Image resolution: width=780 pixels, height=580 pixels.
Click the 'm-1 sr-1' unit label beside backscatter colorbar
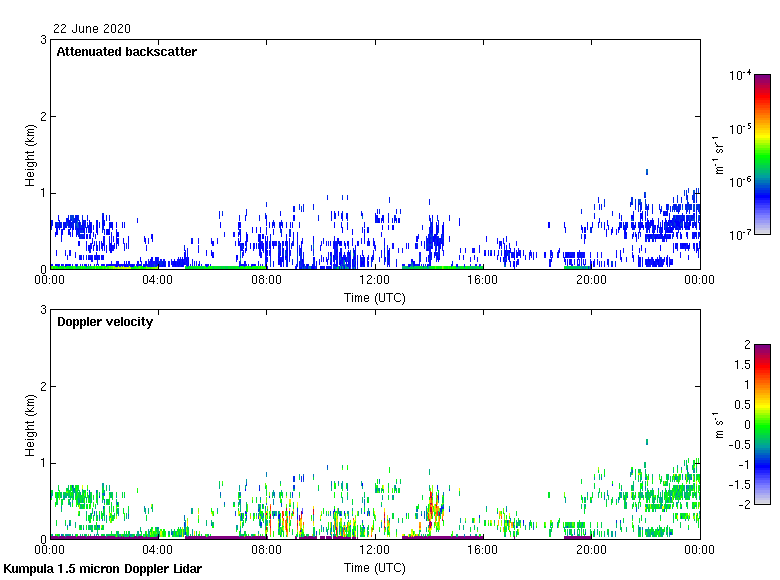coord(719,155)
